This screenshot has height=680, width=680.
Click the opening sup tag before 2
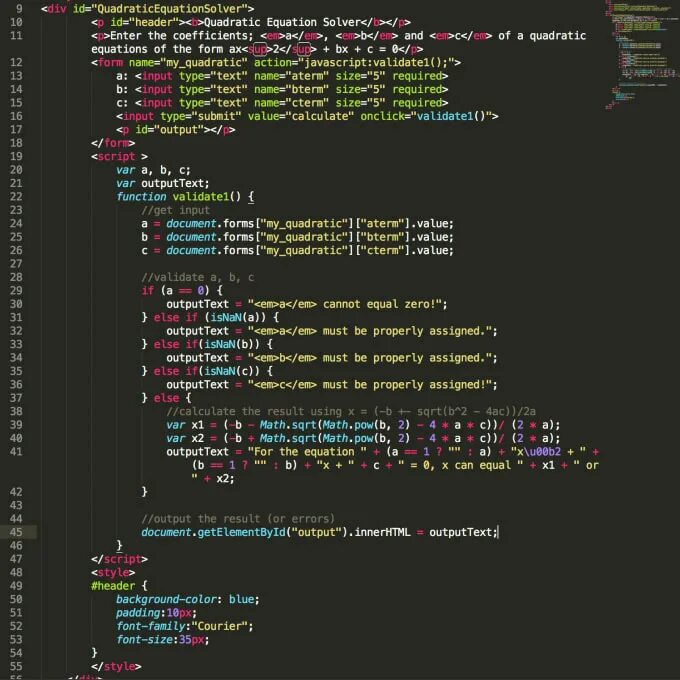(x=260, y=49)
